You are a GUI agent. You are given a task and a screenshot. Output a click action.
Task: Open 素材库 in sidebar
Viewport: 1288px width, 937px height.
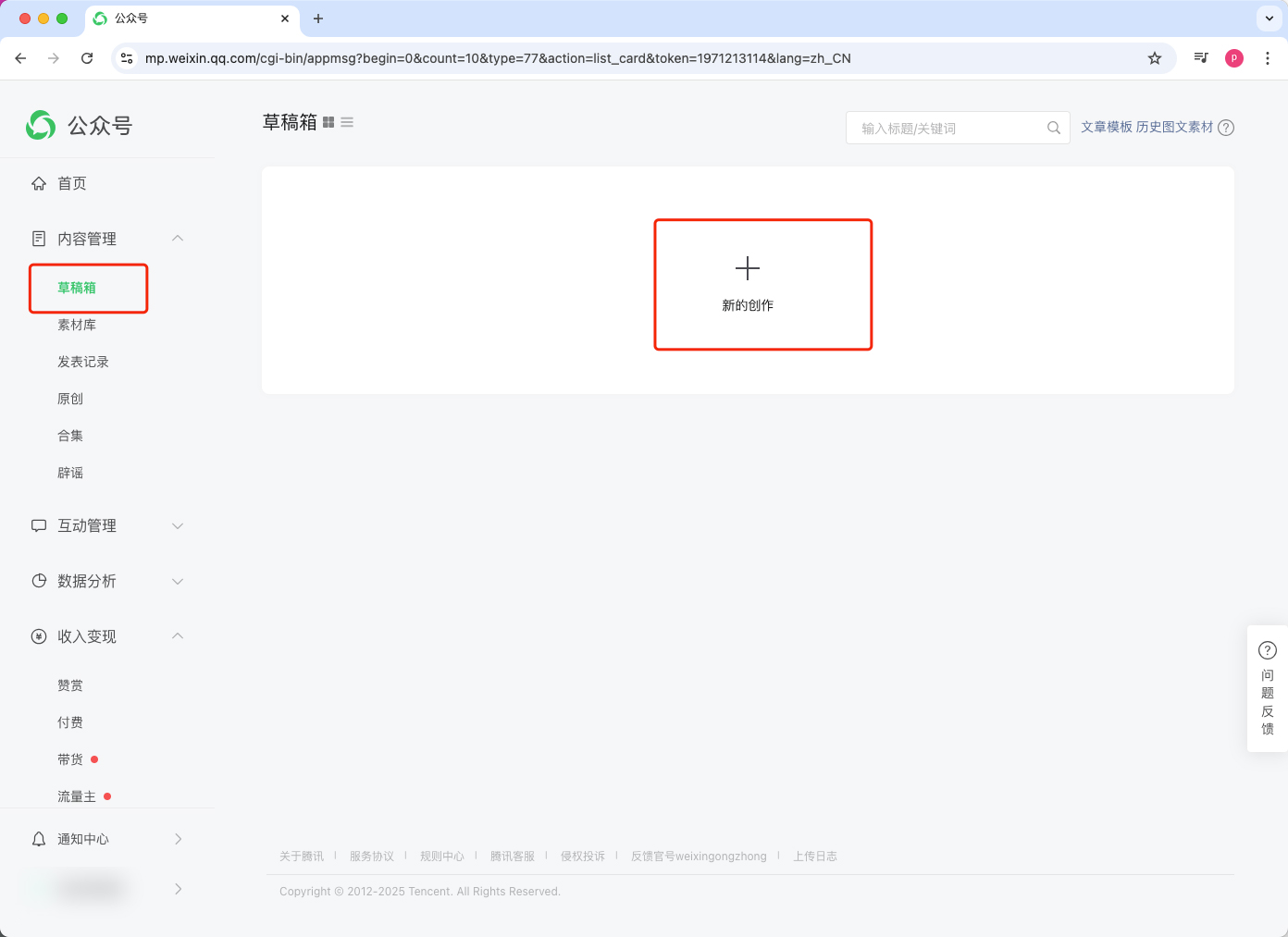pos(77,325)
